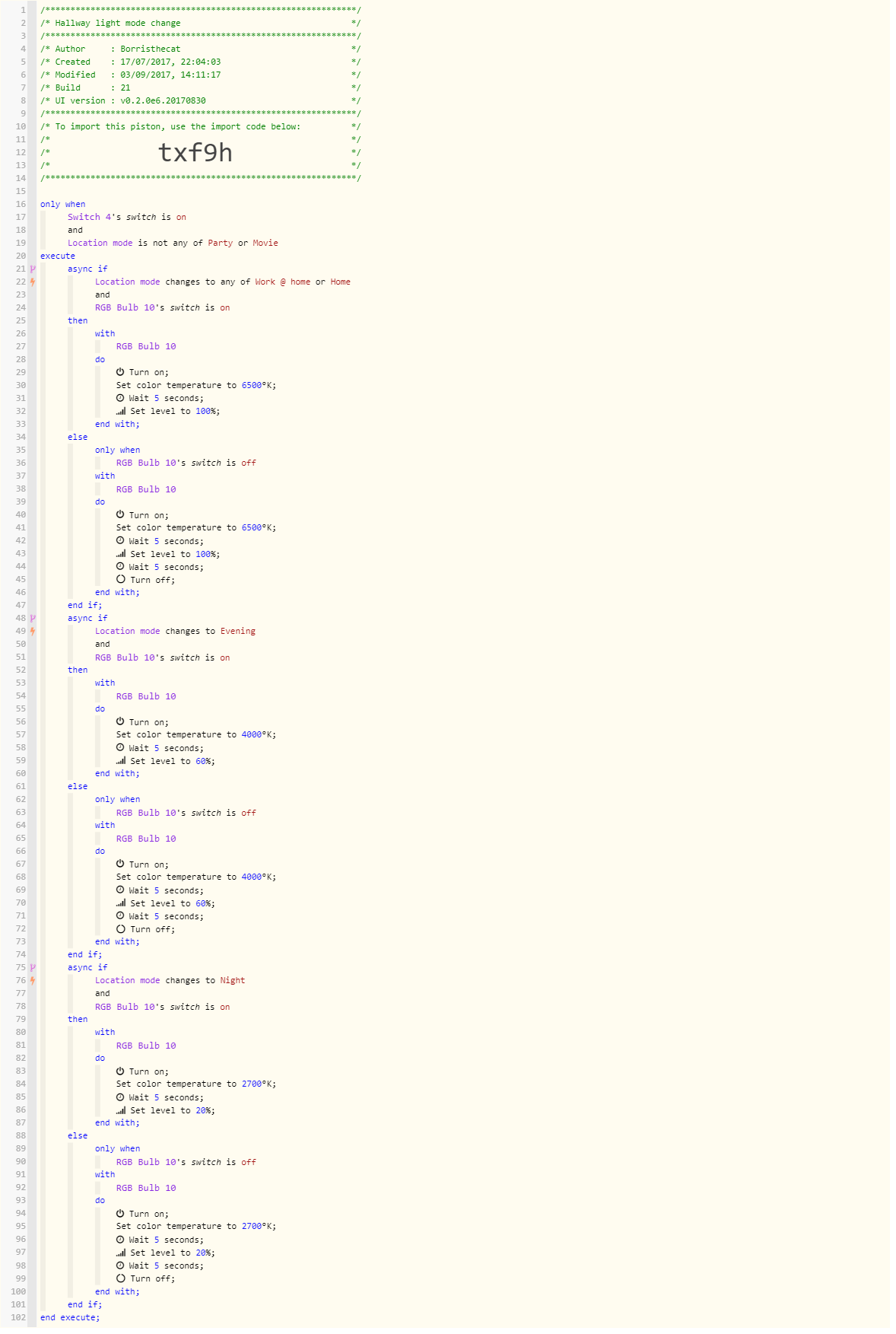Click the level icon beside 60% on line 59

121,760
